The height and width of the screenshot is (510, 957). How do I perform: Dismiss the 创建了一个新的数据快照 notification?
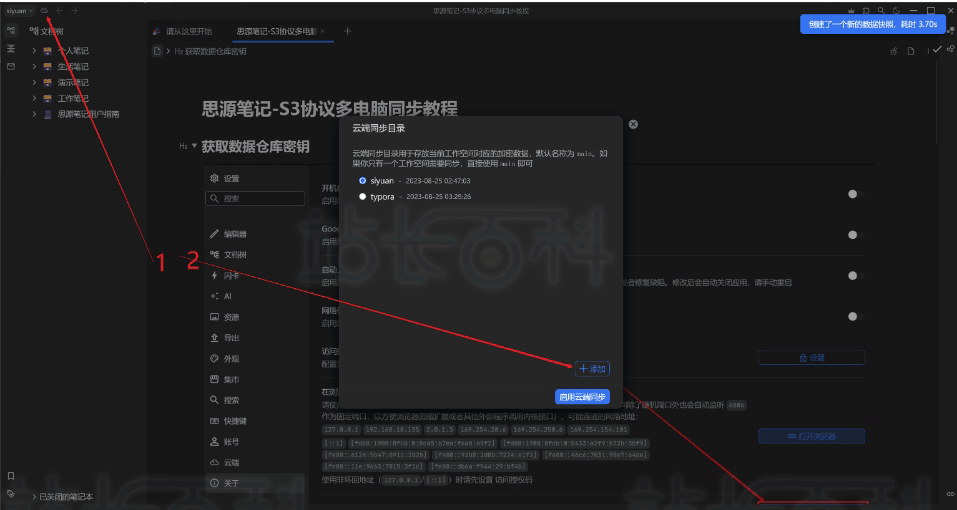click(873, 24)
